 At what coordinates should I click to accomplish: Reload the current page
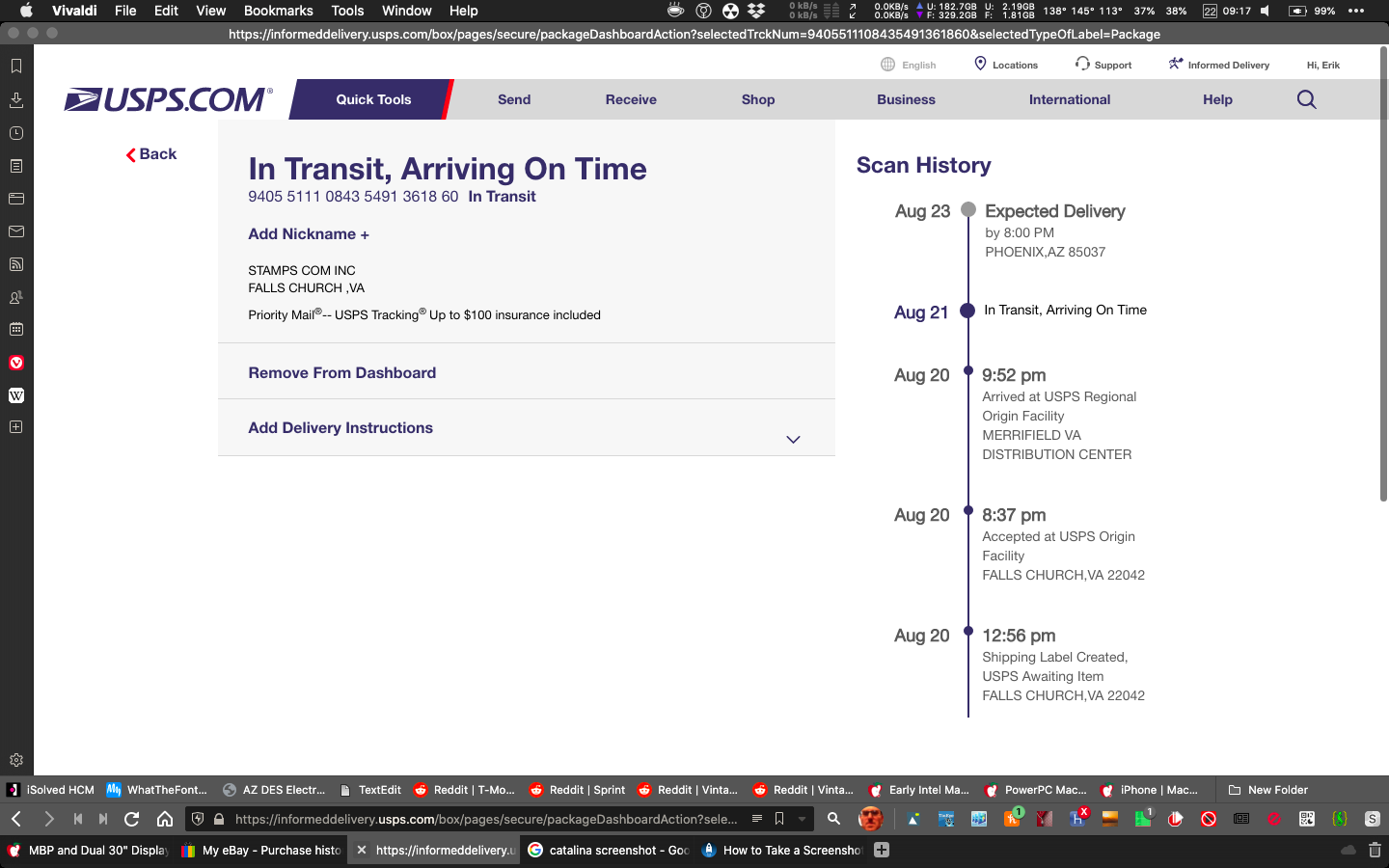pyautogui.click(x=132, y=819)
